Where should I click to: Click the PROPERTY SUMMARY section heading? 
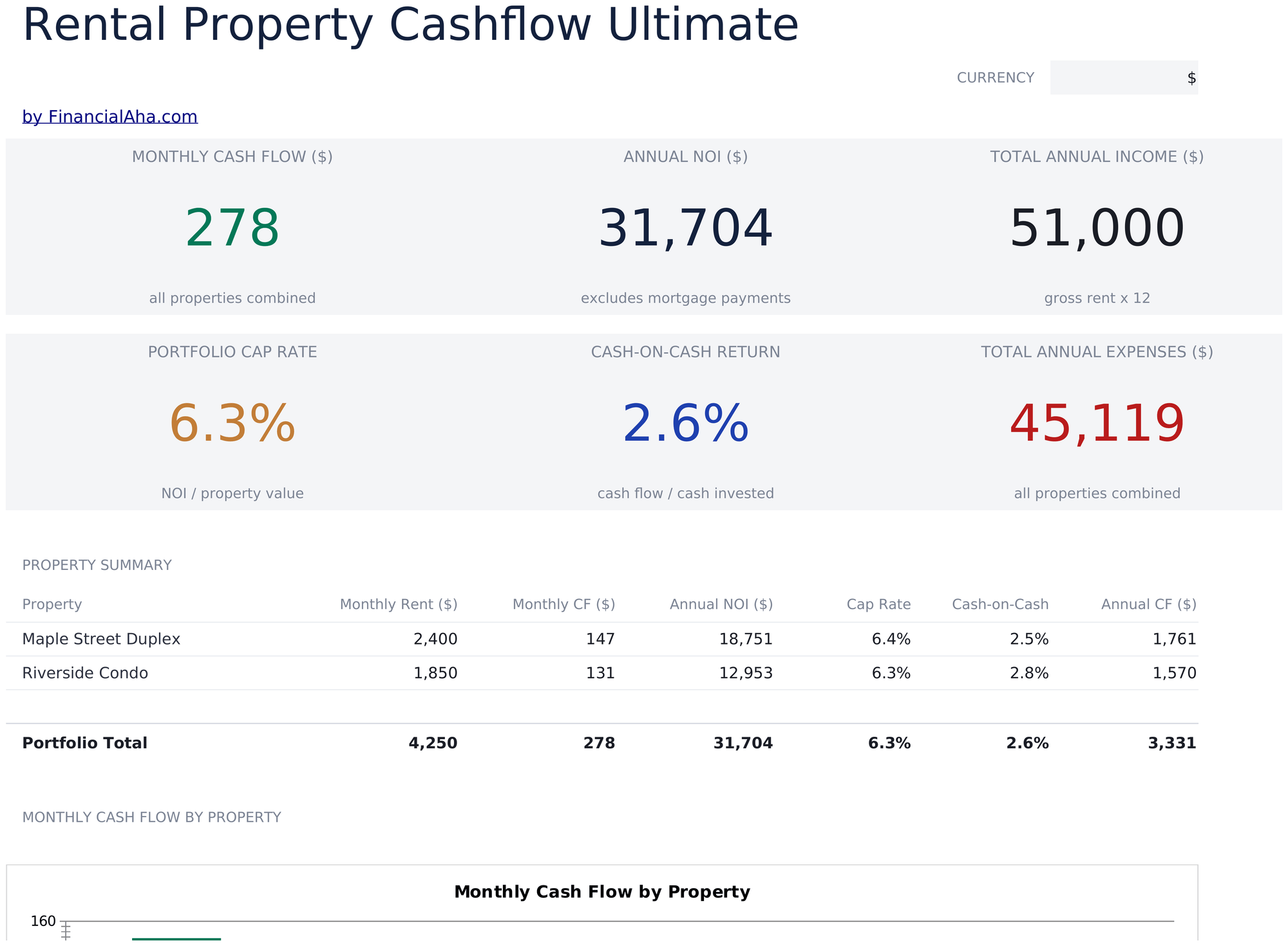tap(97, 565)
